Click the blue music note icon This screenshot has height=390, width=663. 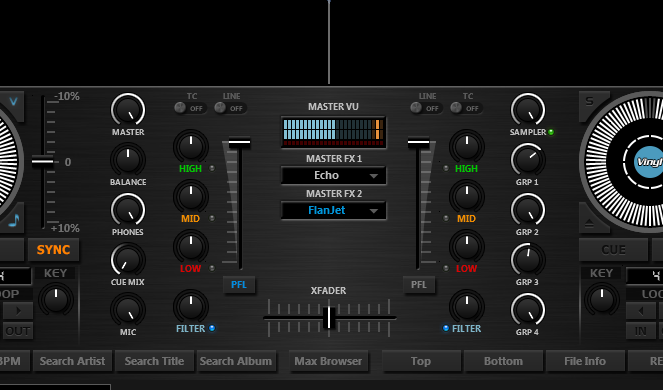(14, 220)
